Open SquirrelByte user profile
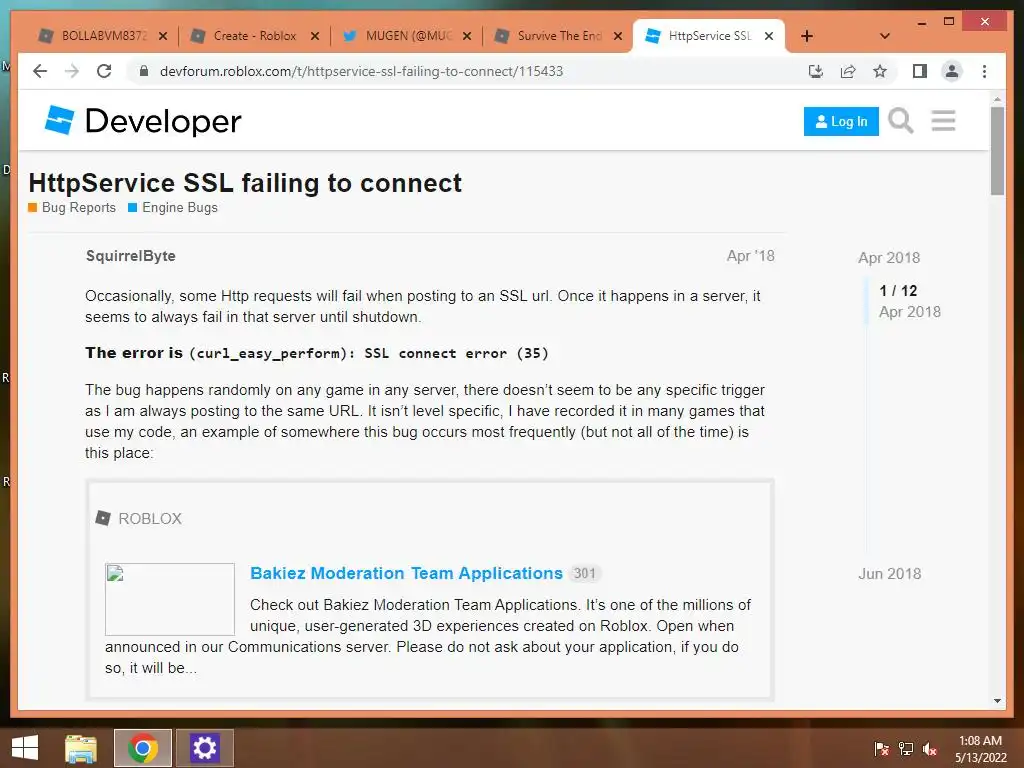 (x=131, y=256)
